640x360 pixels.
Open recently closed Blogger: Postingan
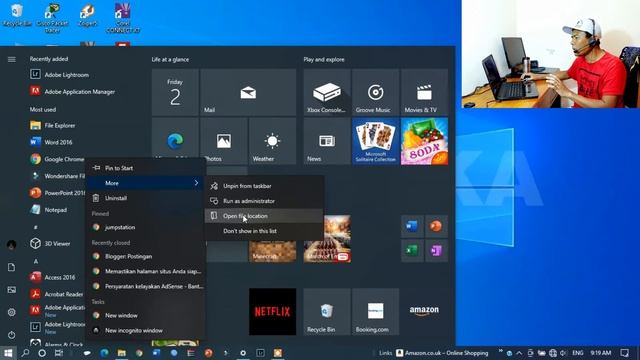[x=146, y=256]
